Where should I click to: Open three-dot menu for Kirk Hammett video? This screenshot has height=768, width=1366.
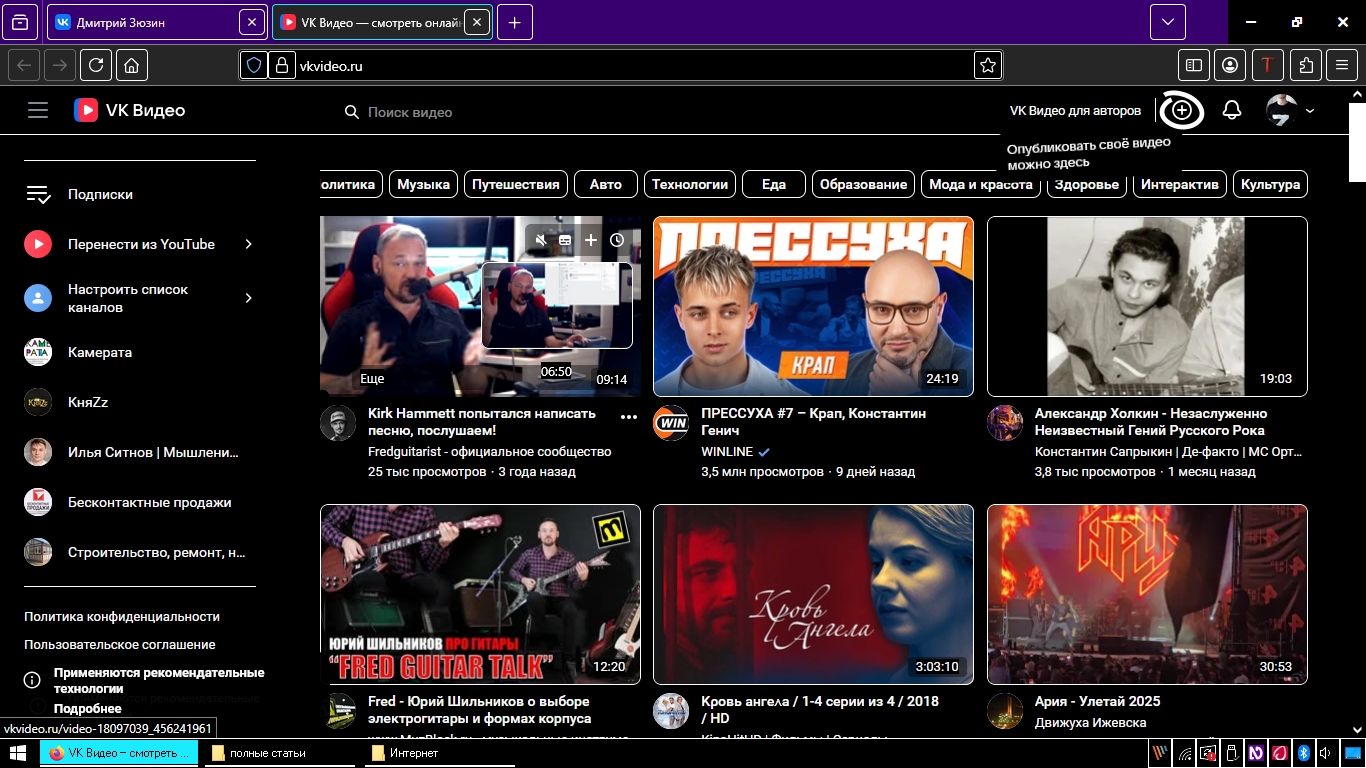(x=629, y=417)
